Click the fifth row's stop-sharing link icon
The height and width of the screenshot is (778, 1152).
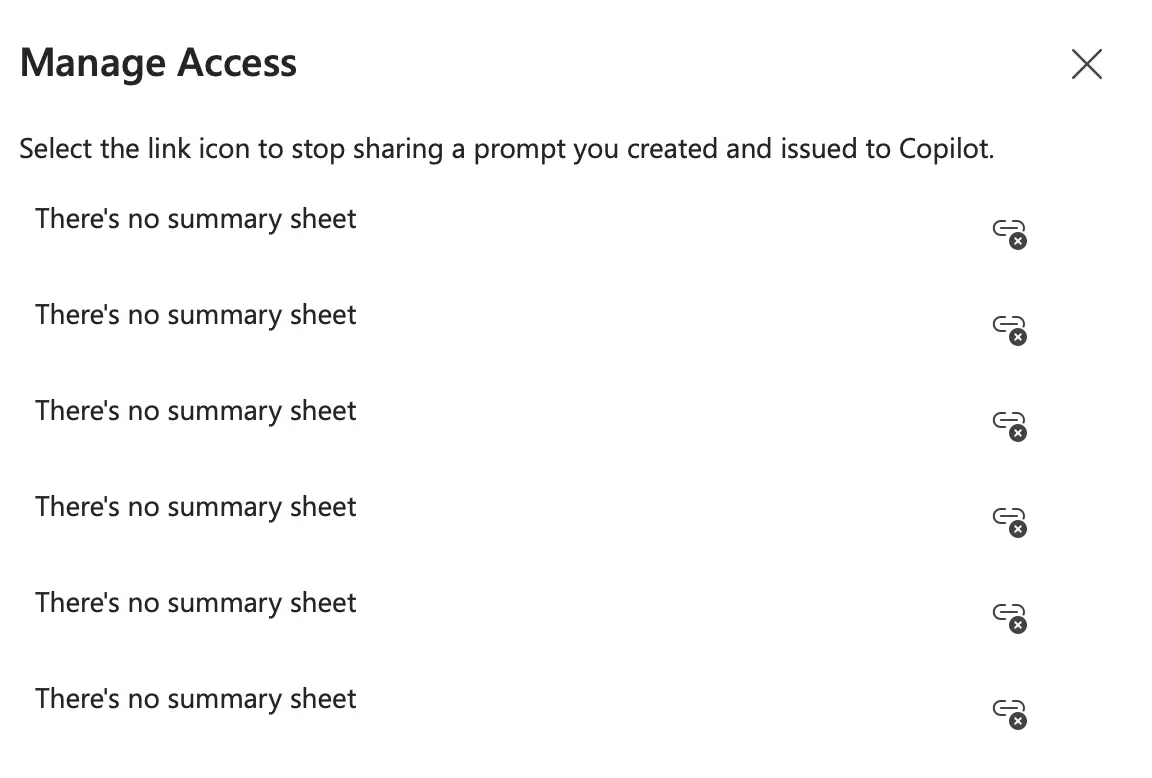pyautogui.click(x=1009, y=616)
